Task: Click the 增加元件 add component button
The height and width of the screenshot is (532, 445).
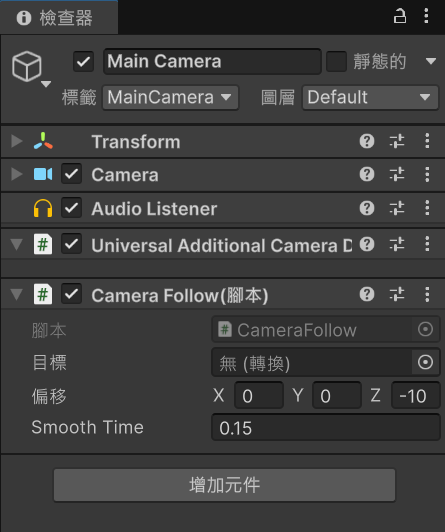Action: point(225,485)
